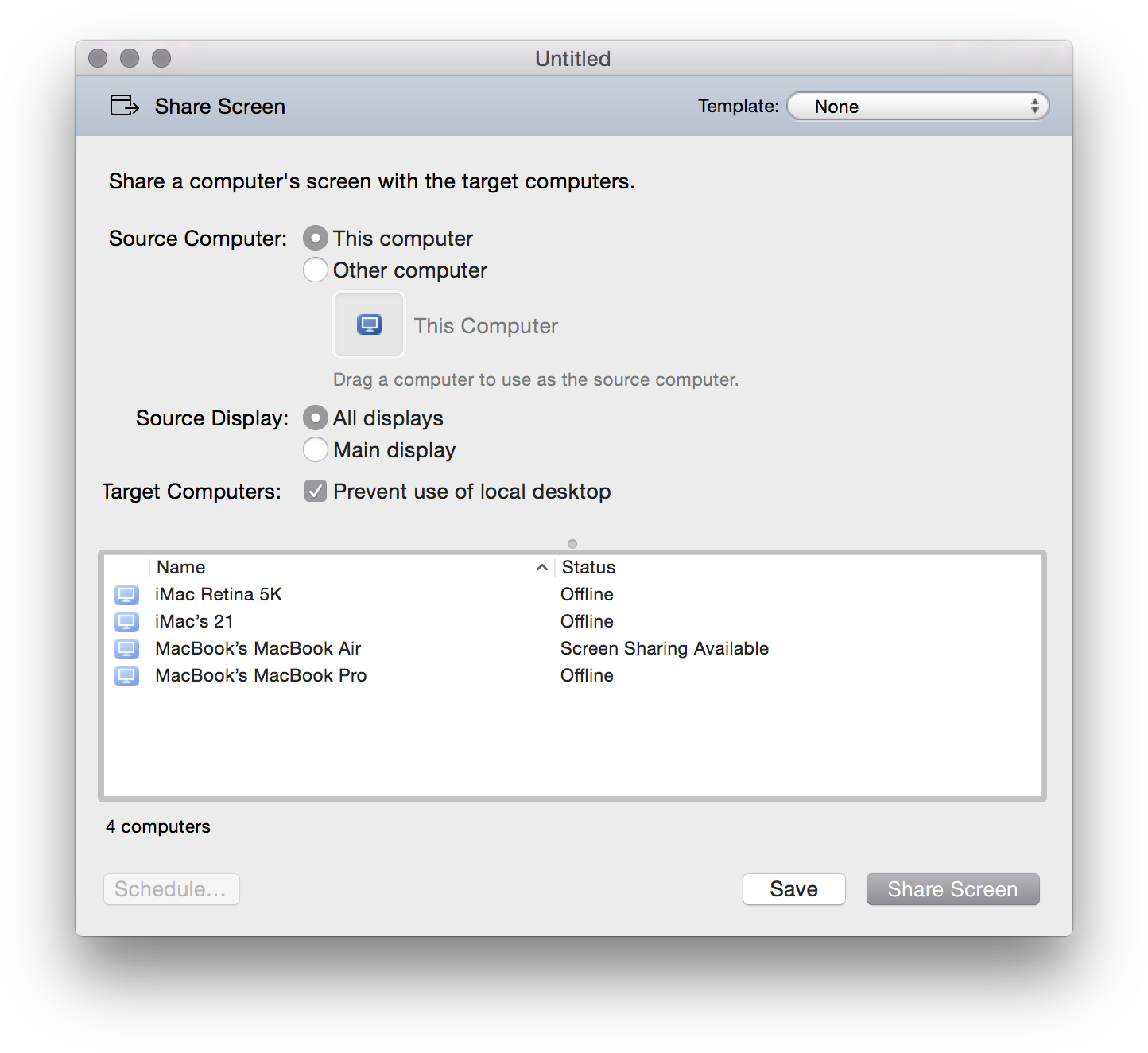Click Offline status of iMac's 21
Image resolution: width=1148 pixels, height=1053 pixels.
click(587, 621)
